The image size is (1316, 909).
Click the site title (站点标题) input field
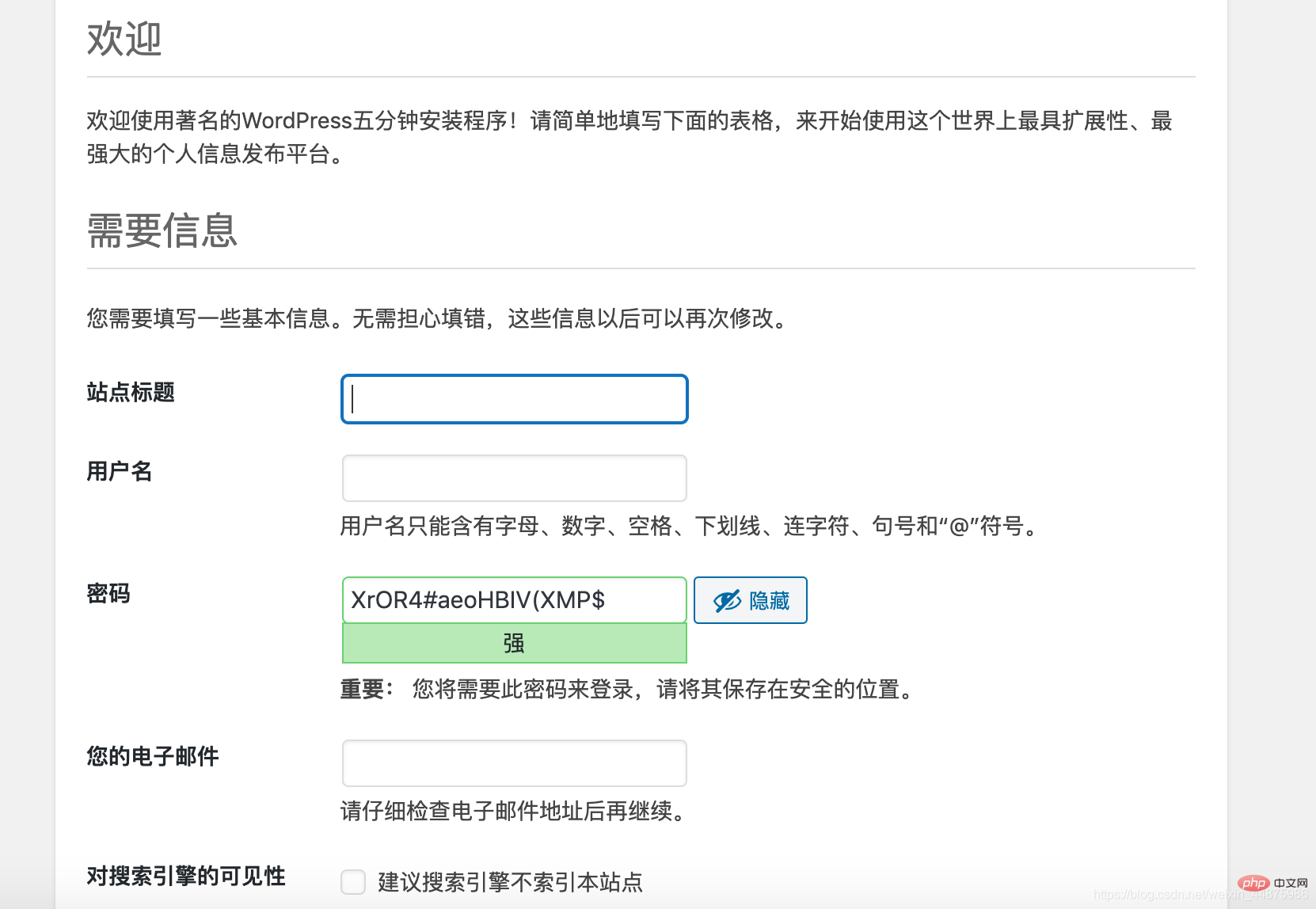coord(513,399)
